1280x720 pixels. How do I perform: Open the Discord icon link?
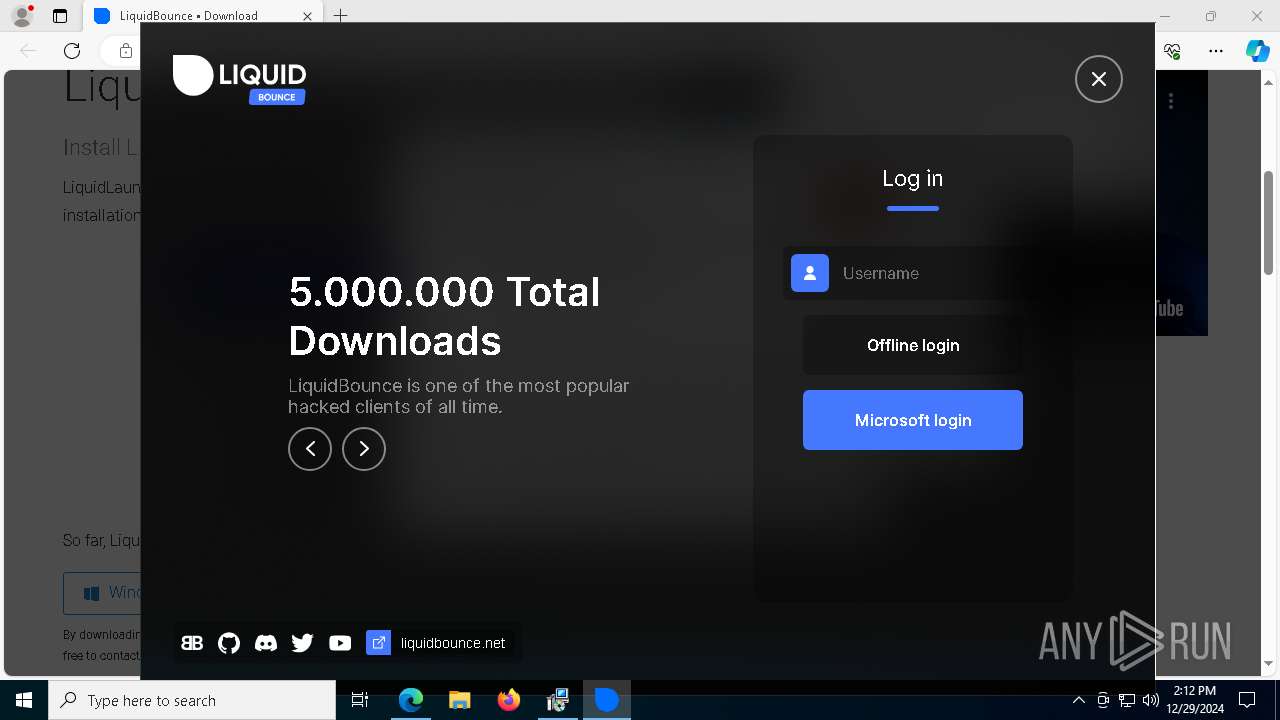(266, 643)
